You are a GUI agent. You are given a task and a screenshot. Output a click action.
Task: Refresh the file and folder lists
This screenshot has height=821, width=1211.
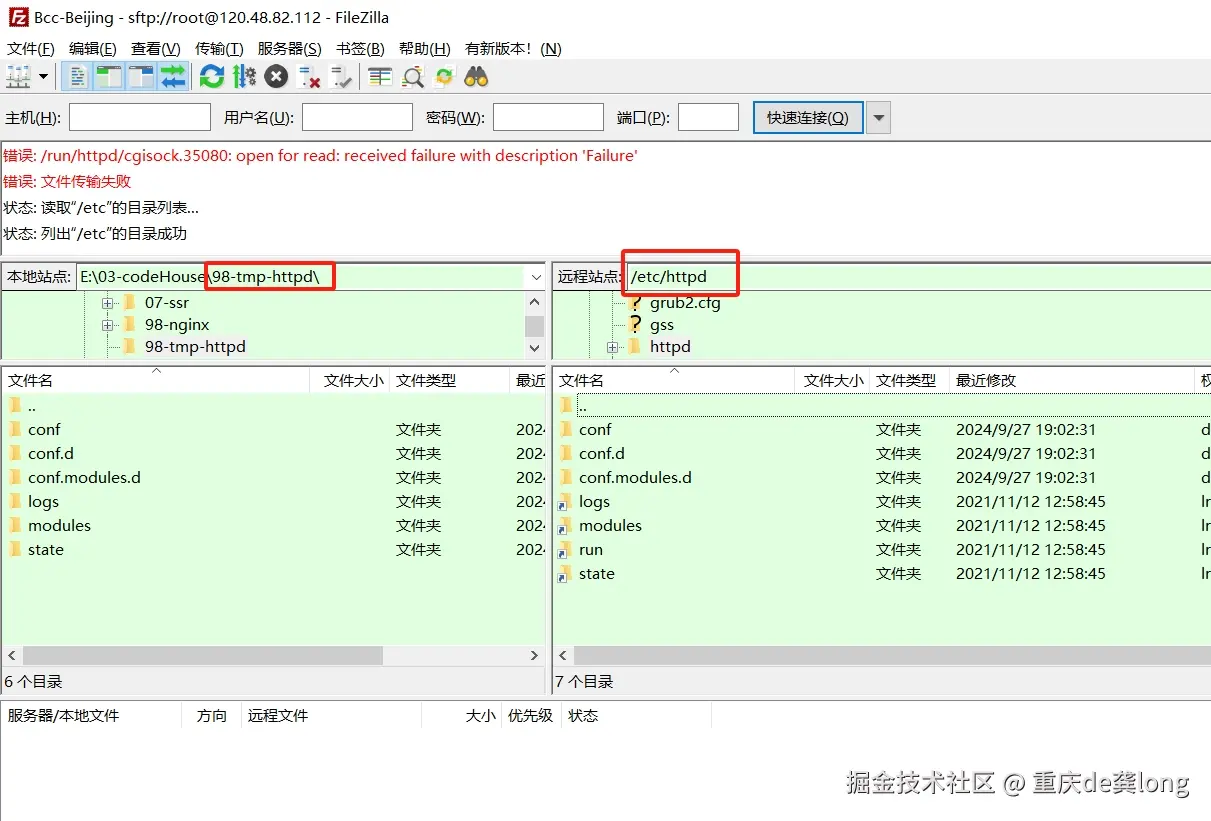211,76
